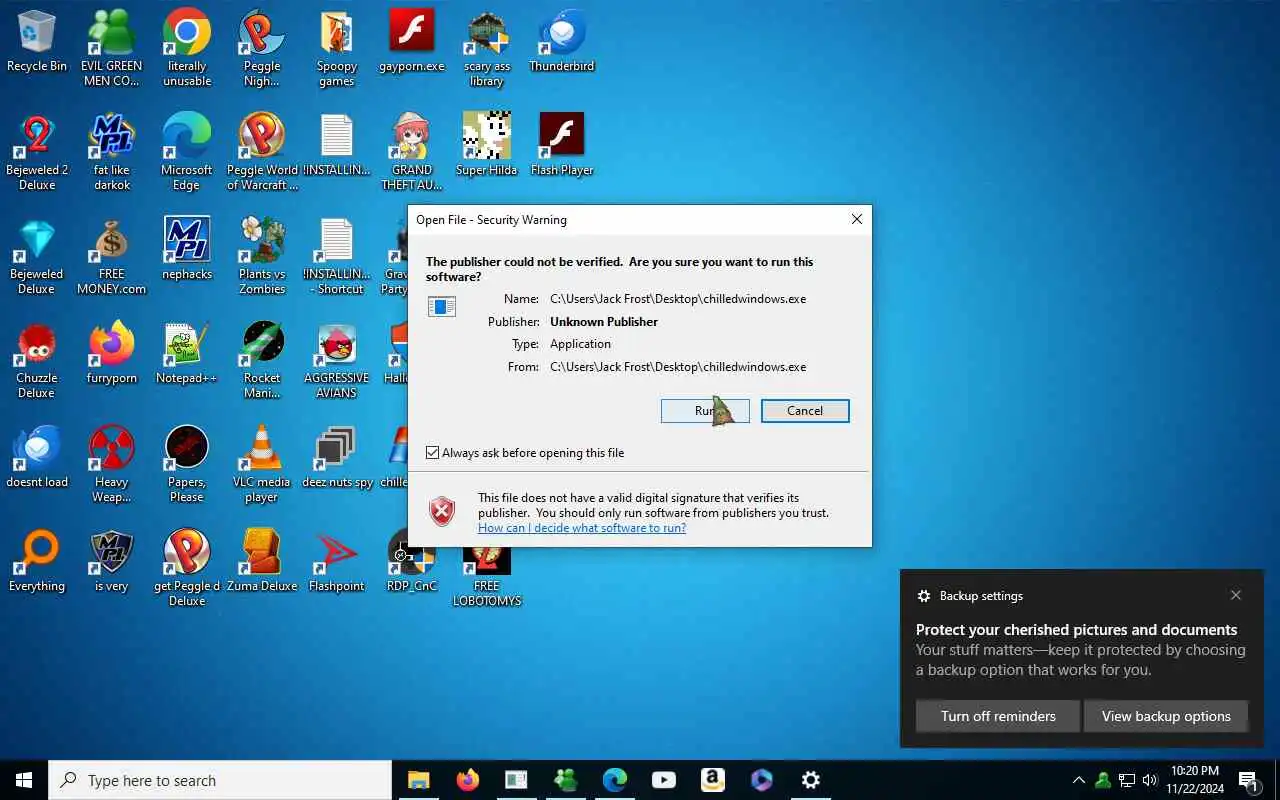Click the Windows Start button

tap(24, 780)
